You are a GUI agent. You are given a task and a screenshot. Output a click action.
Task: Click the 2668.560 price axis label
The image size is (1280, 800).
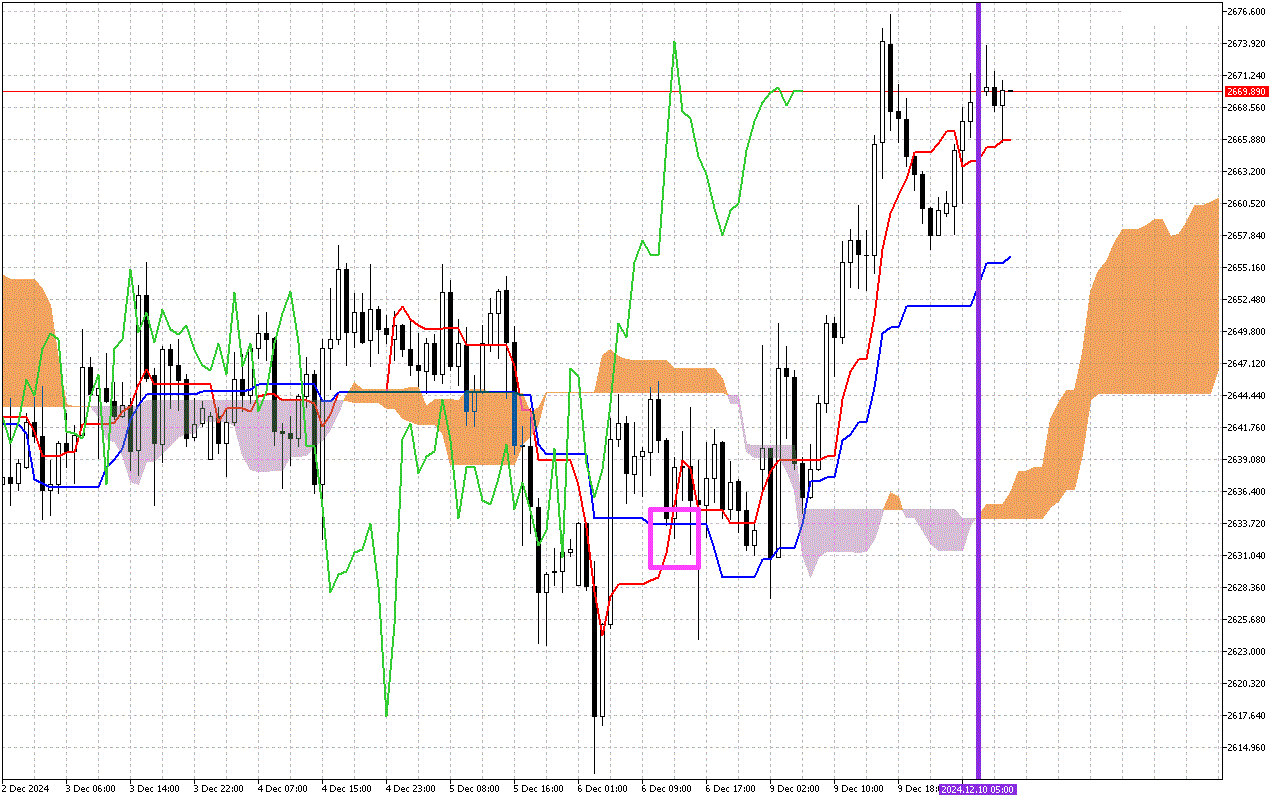1245,108
